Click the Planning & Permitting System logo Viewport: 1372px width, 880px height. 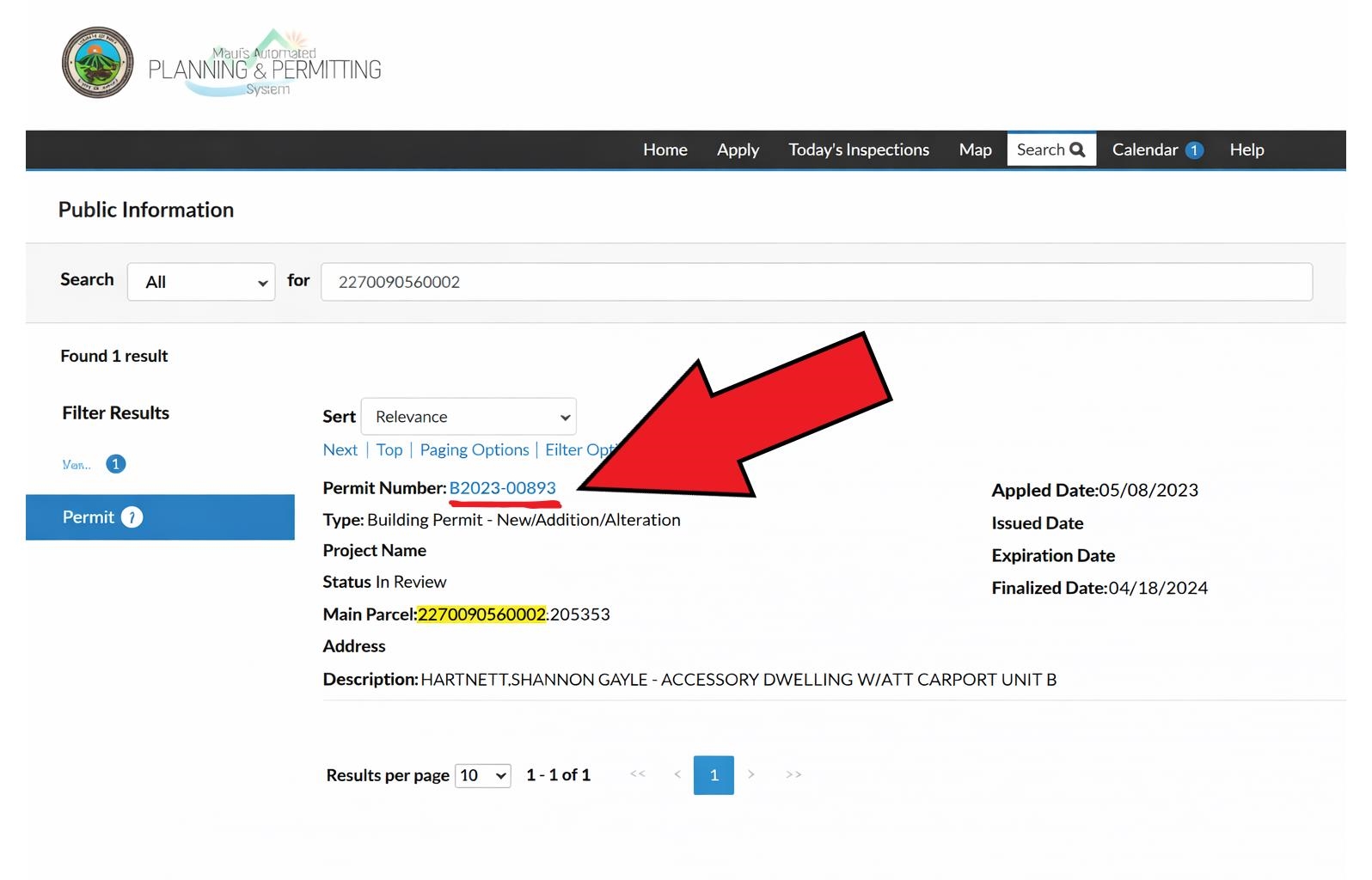(x=265, y=65)
